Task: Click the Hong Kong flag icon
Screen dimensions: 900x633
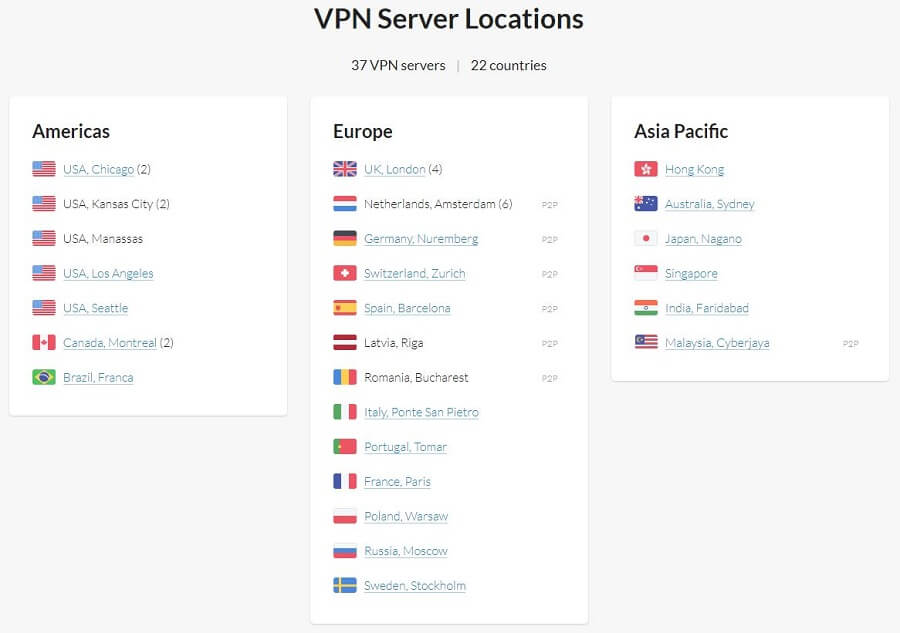Action: click(645, 169)
